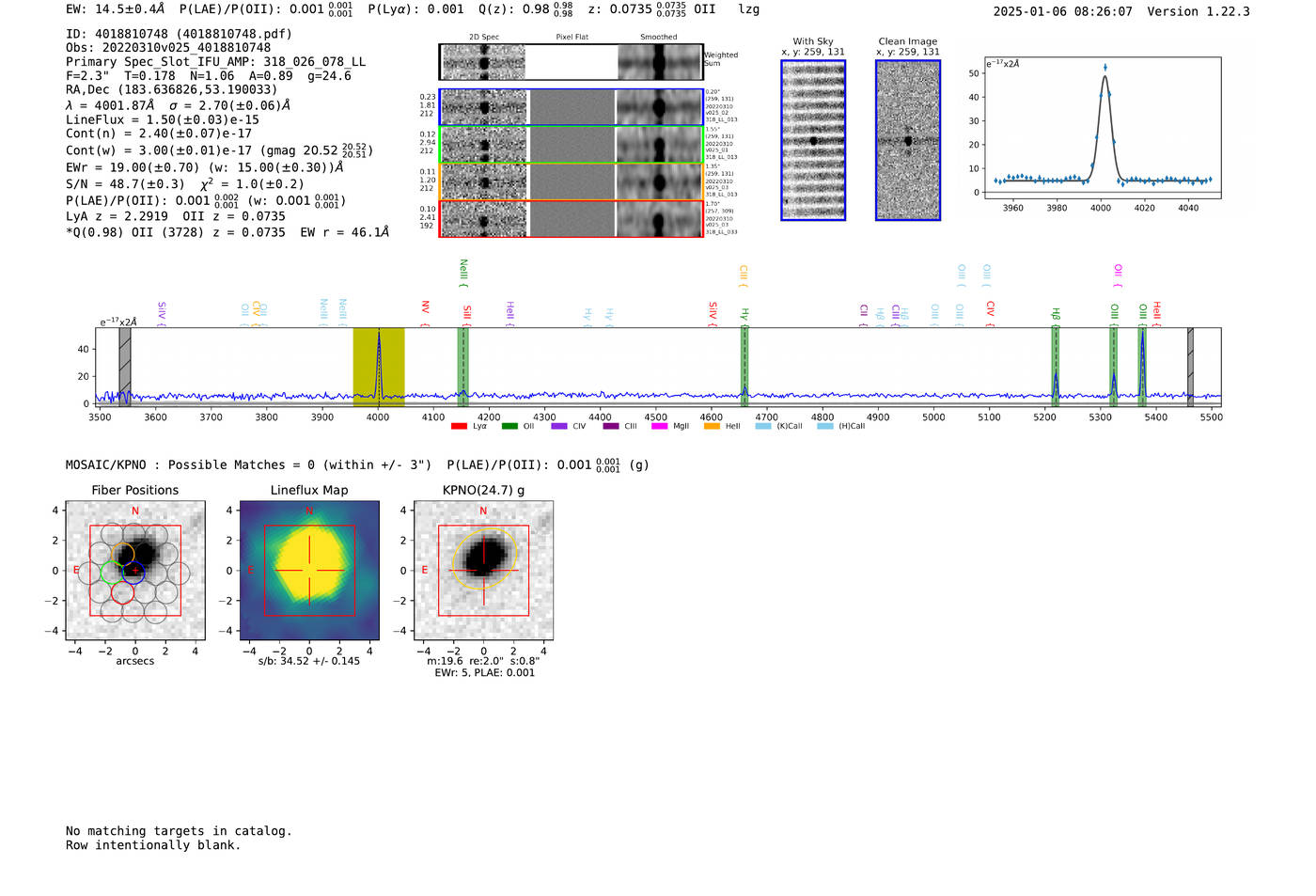Select the red-bordered fiber spectrum row

click(x=572, y=219)
